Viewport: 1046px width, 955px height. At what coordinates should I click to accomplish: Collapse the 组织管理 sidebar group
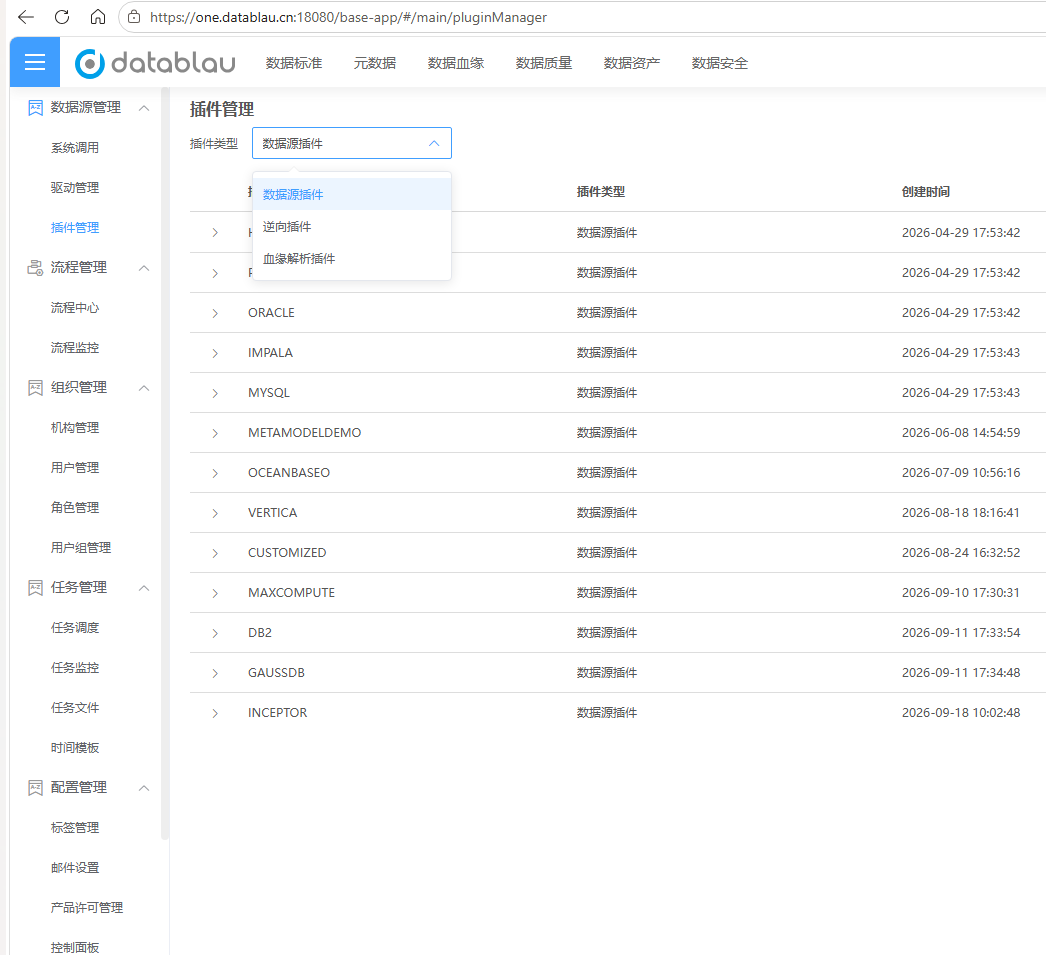144,388
